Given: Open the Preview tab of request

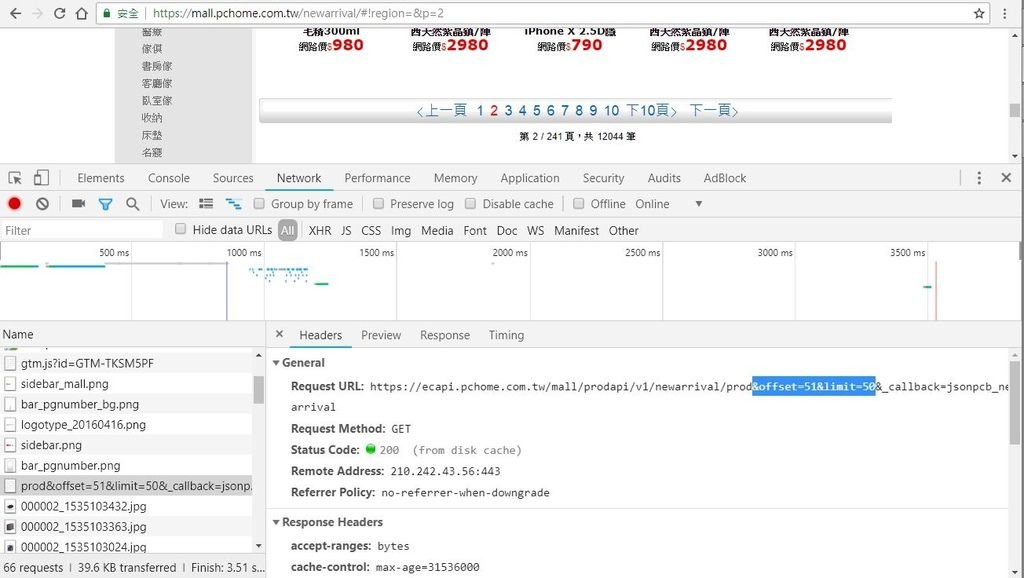Looking at the screenshot, I should [381, 335].
